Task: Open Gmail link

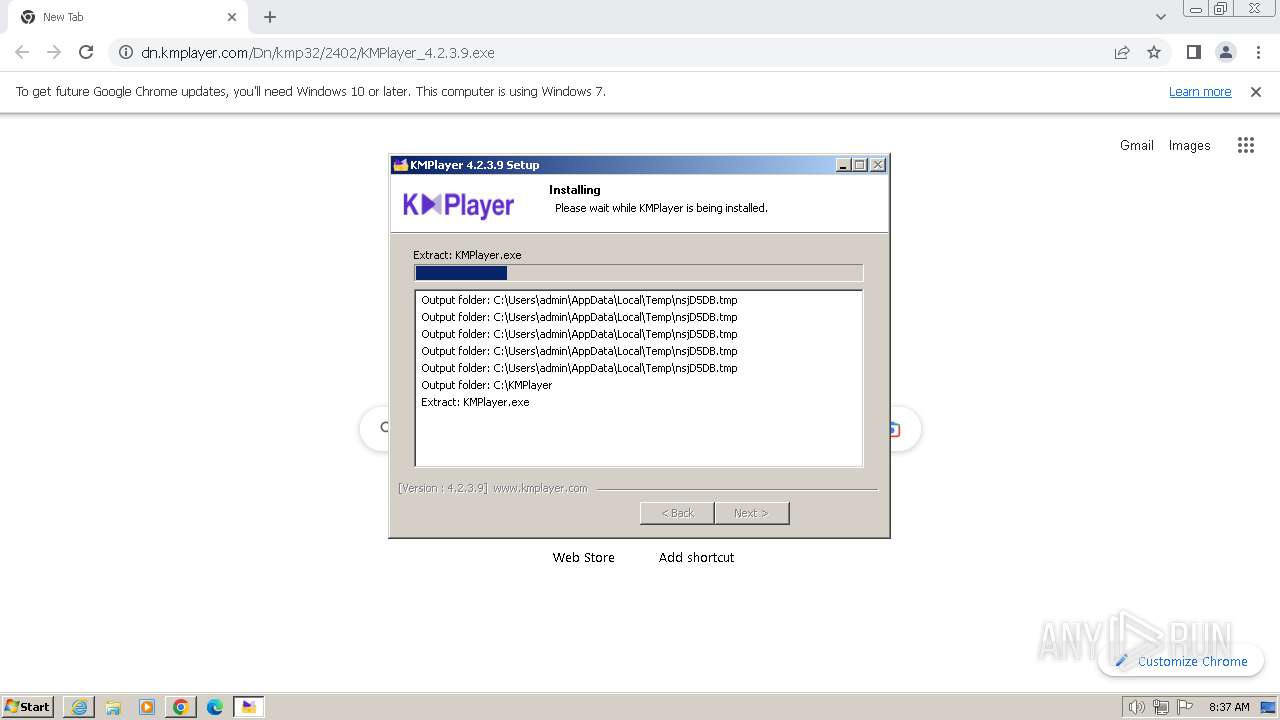Action: point(1137,145)
